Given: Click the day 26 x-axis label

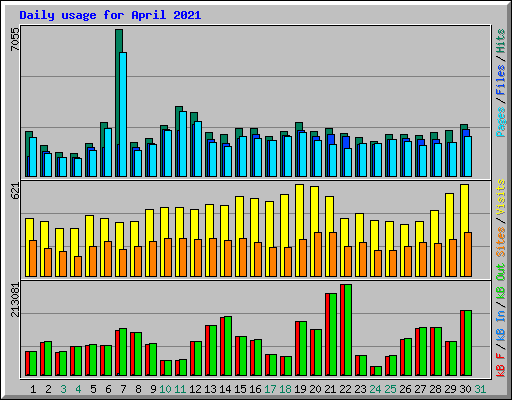Looking at the screenshot, I should point(405,389).
